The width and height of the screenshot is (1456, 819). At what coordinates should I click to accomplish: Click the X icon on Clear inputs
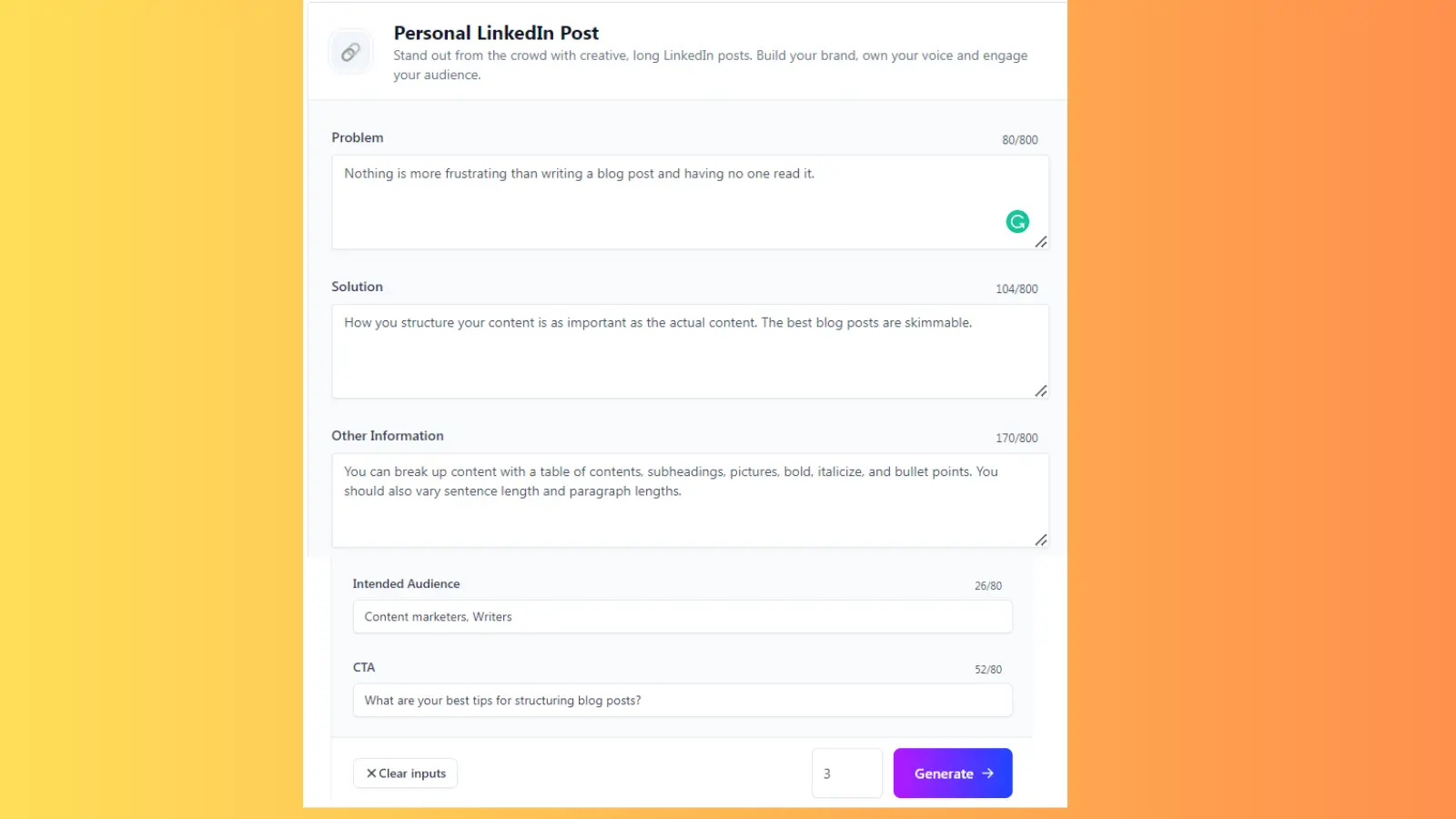coord(371,773)
